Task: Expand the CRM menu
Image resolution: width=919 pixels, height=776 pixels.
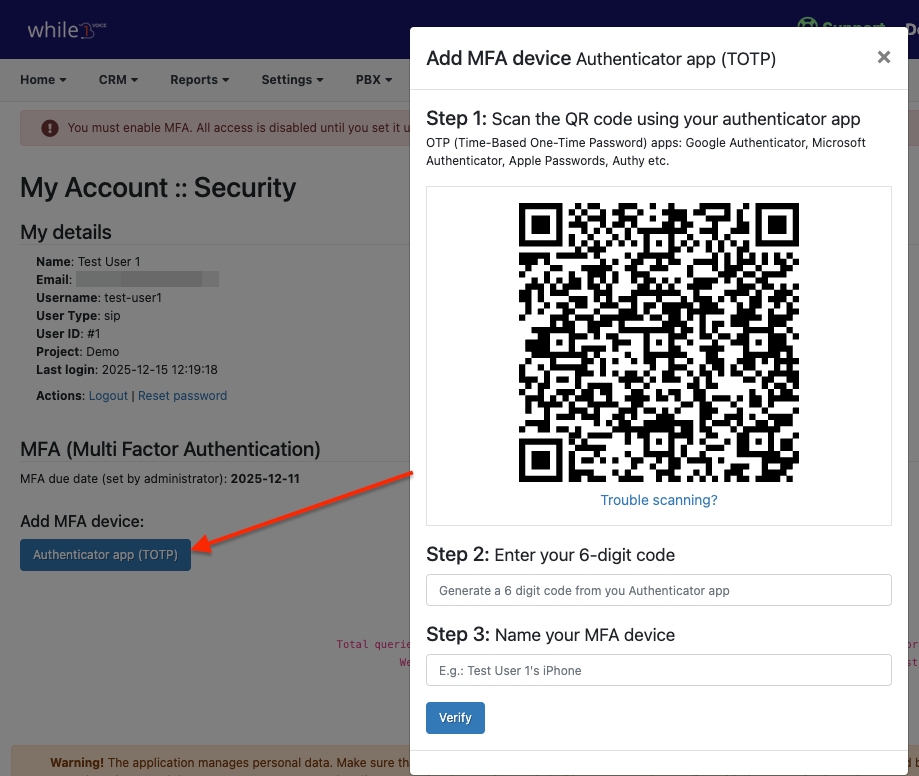Action: 118,80
